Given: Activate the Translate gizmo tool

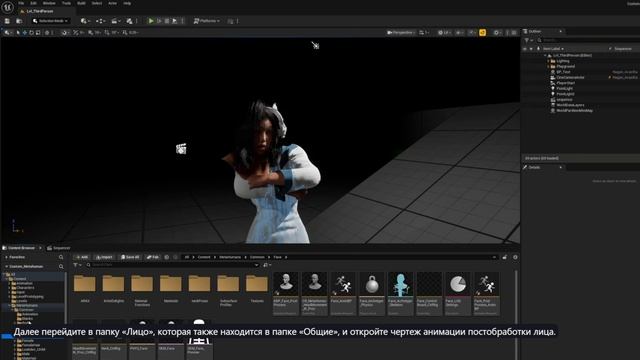Looking at the screenshot, I should coord(24,32).
